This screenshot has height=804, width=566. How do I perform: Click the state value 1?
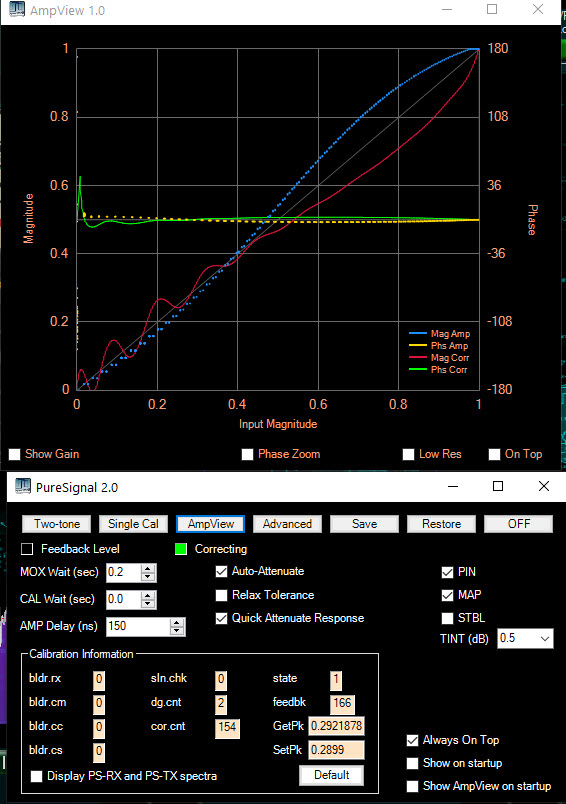336,680
